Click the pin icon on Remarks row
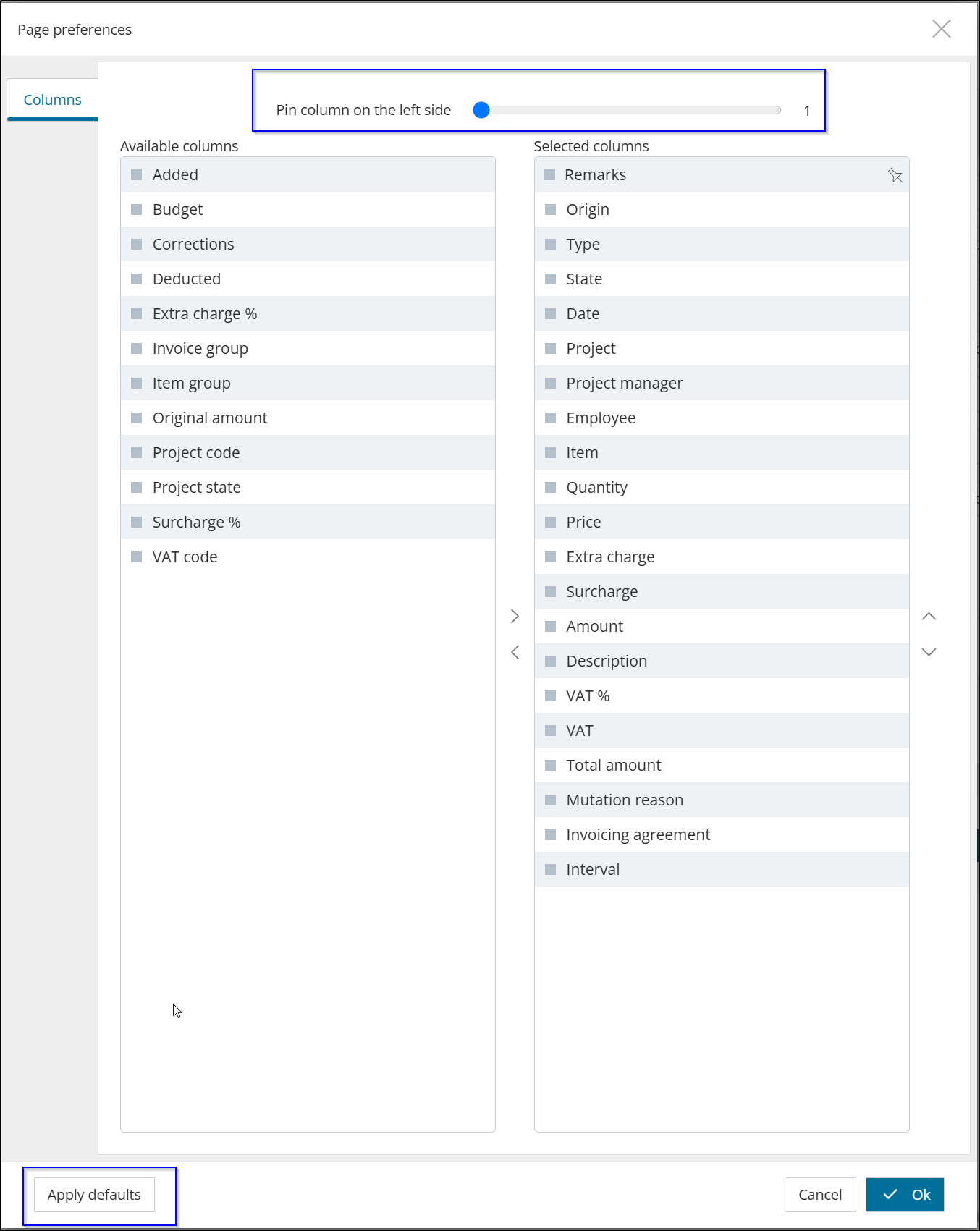980x1231 pixels. point(895,175)
